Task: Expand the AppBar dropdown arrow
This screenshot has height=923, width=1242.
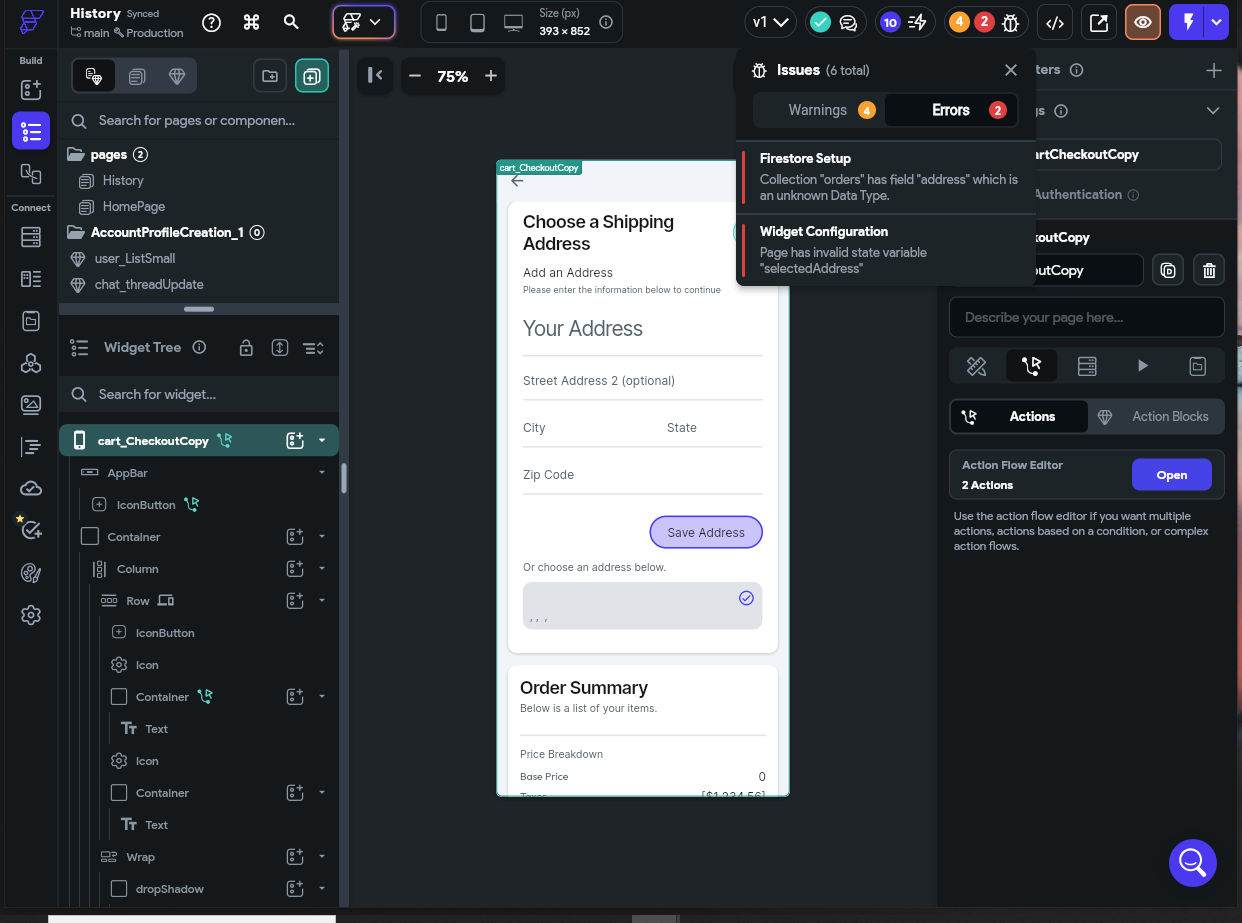Action: pos(322,472)
